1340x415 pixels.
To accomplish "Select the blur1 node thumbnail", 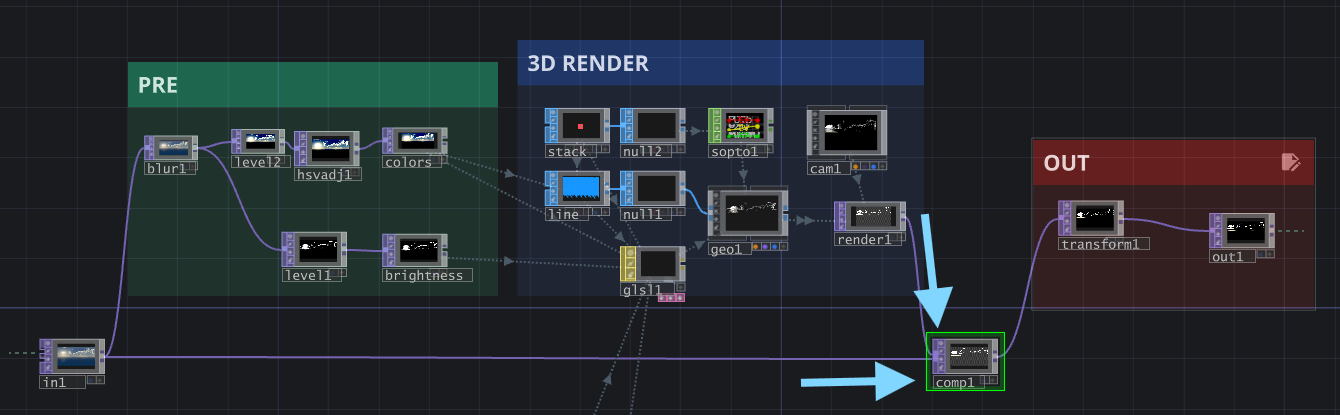I will pos(174,148).
